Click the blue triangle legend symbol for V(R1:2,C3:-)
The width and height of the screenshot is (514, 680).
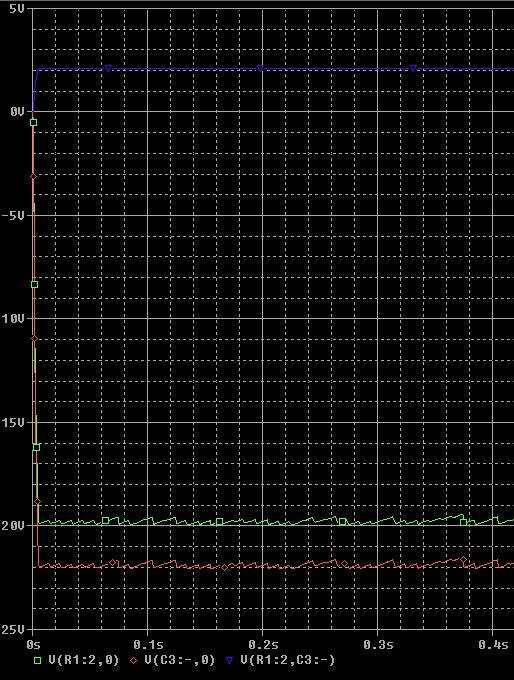coord(229,660)
